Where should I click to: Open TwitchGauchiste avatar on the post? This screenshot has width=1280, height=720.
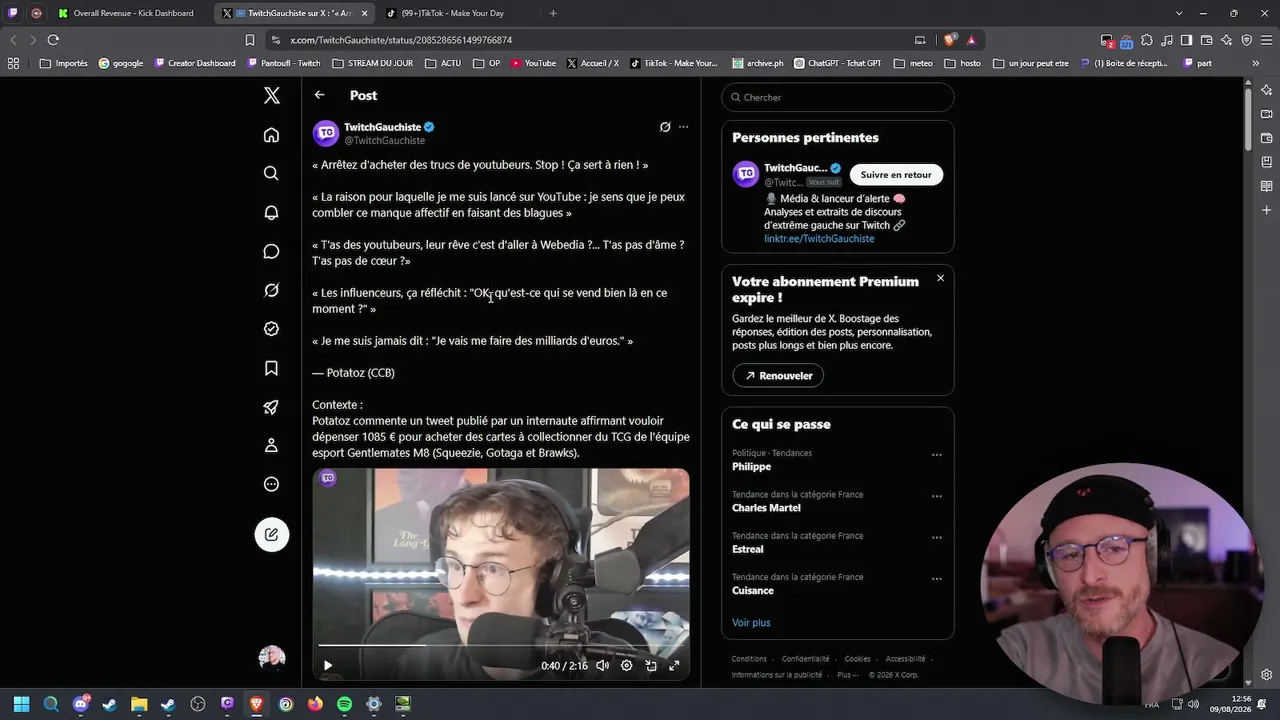(x=326, y=133)
